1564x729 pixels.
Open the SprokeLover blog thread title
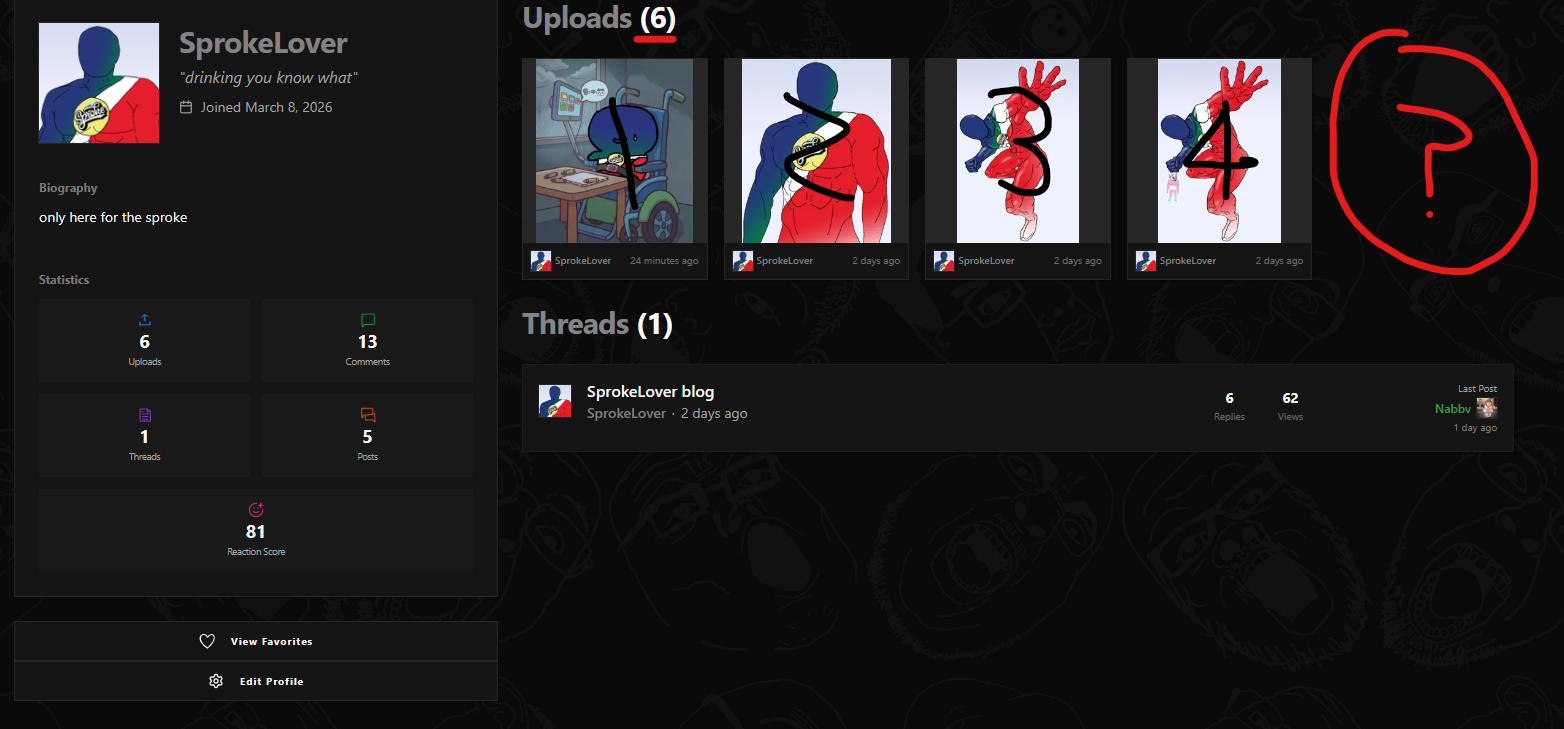coord(650,392)
